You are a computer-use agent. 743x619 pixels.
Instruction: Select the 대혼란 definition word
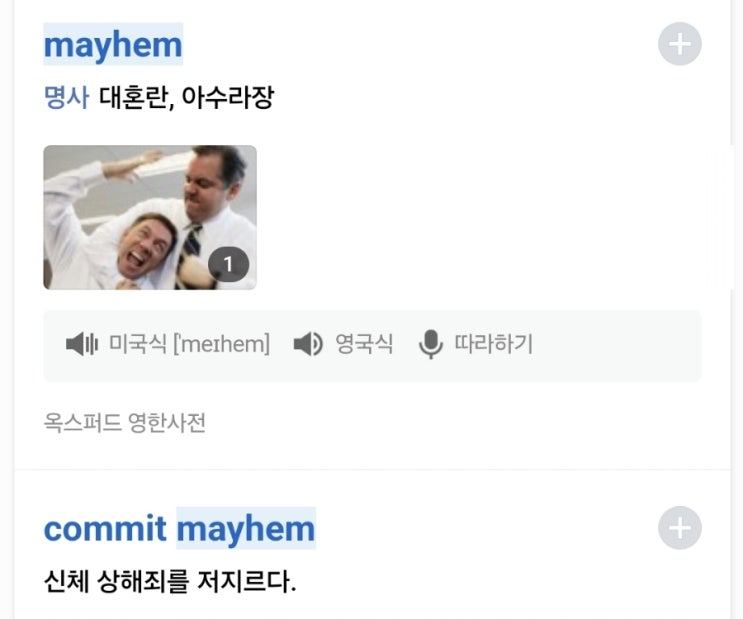pos(136,97)
